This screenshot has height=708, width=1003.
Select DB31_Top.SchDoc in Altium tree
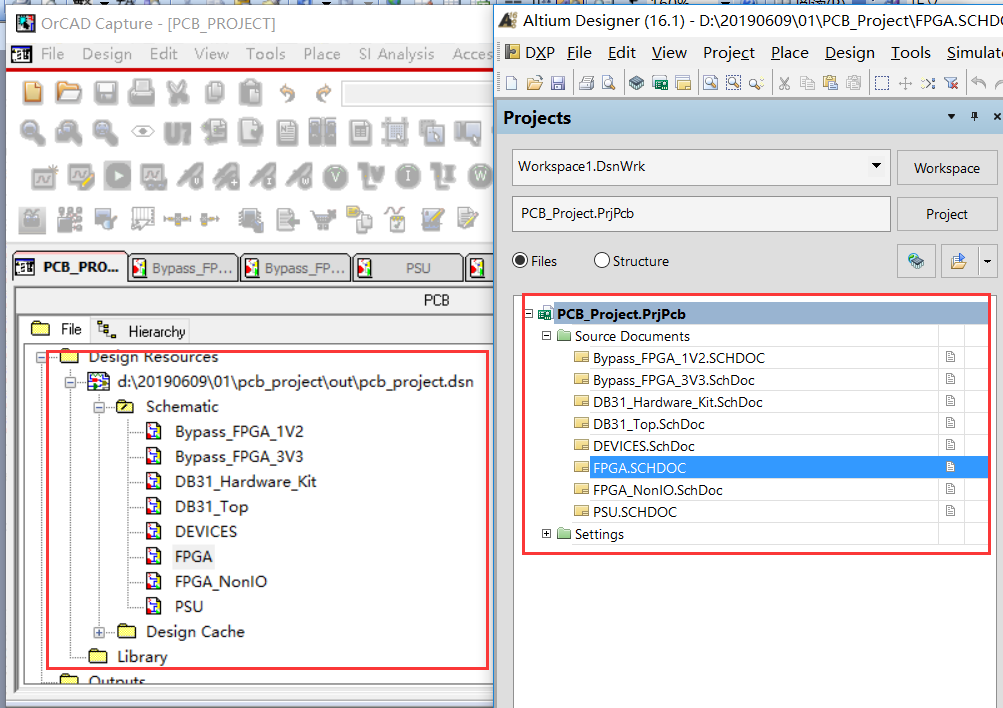tap(649, 424)
